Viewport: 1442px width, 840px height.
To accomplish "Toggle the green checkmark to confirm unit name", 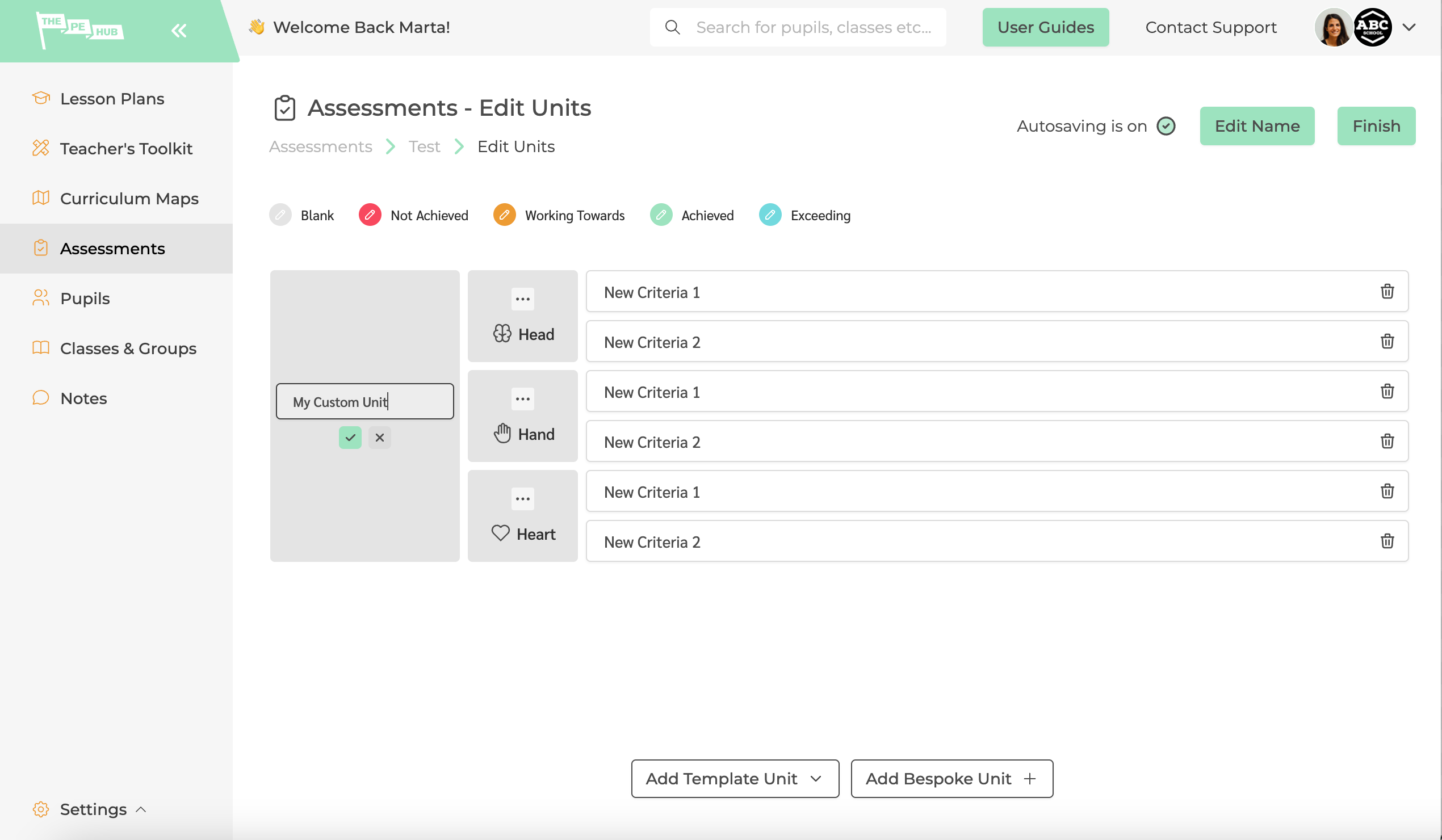I will (350, 437).
